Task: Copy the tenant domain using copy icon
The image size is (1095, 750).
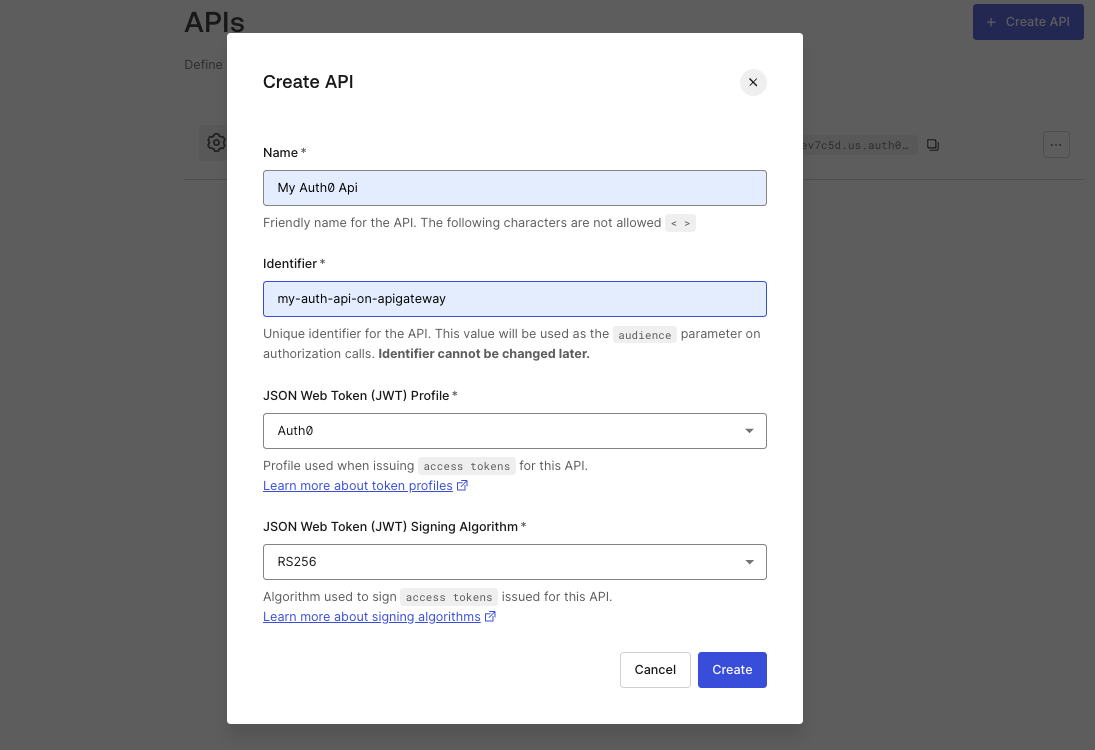Action: click(x=933, y=144)
